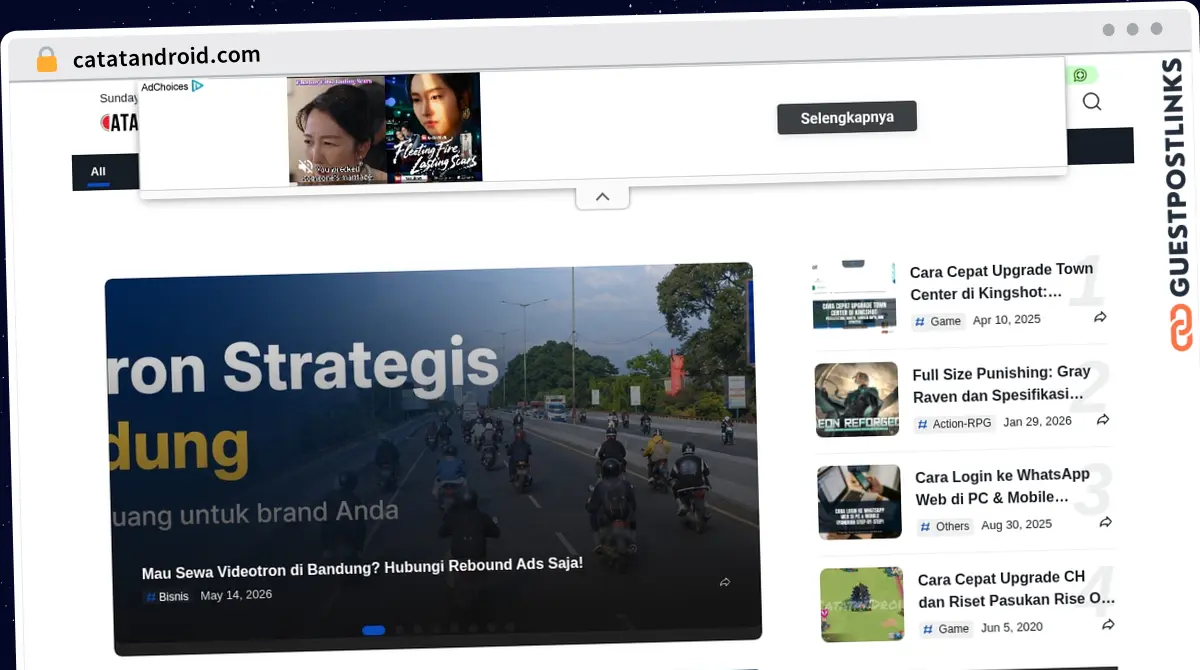Click the AdChoices info icon
The width and height of the screenshot is (1200, 670).
pos(198,87)
